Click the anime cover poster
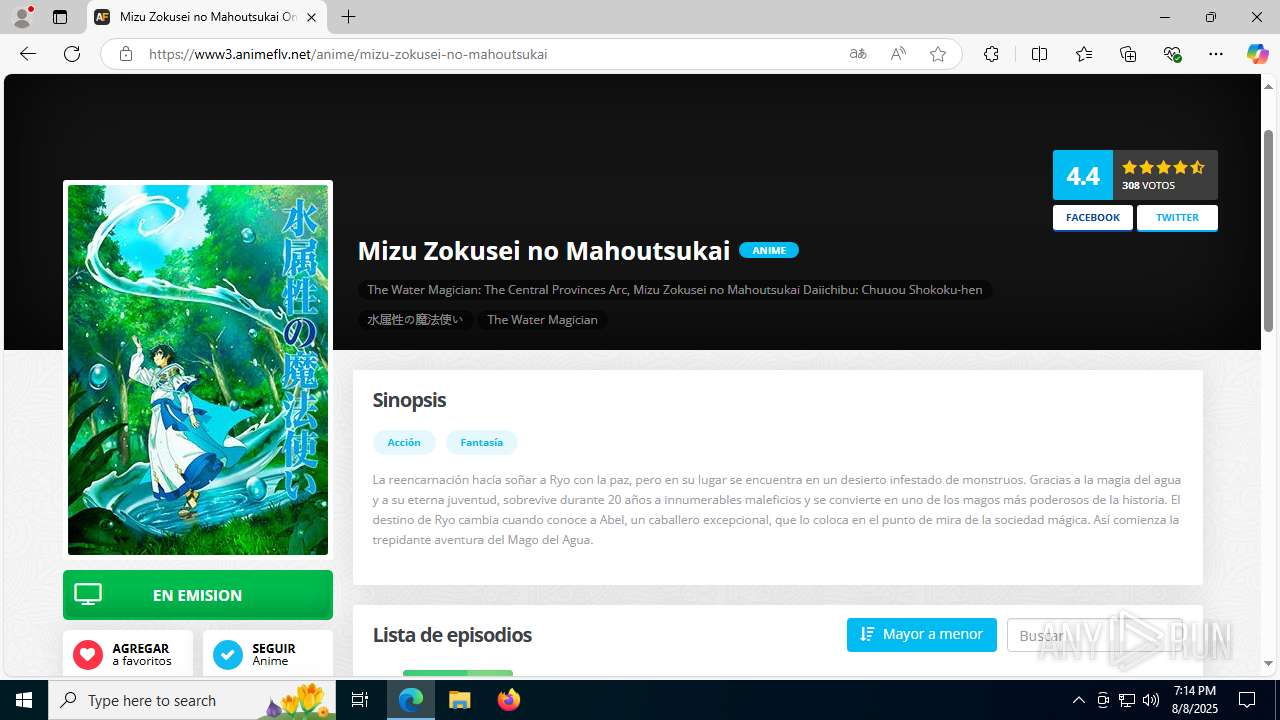1280x720 pixels. tap(198, 369)
